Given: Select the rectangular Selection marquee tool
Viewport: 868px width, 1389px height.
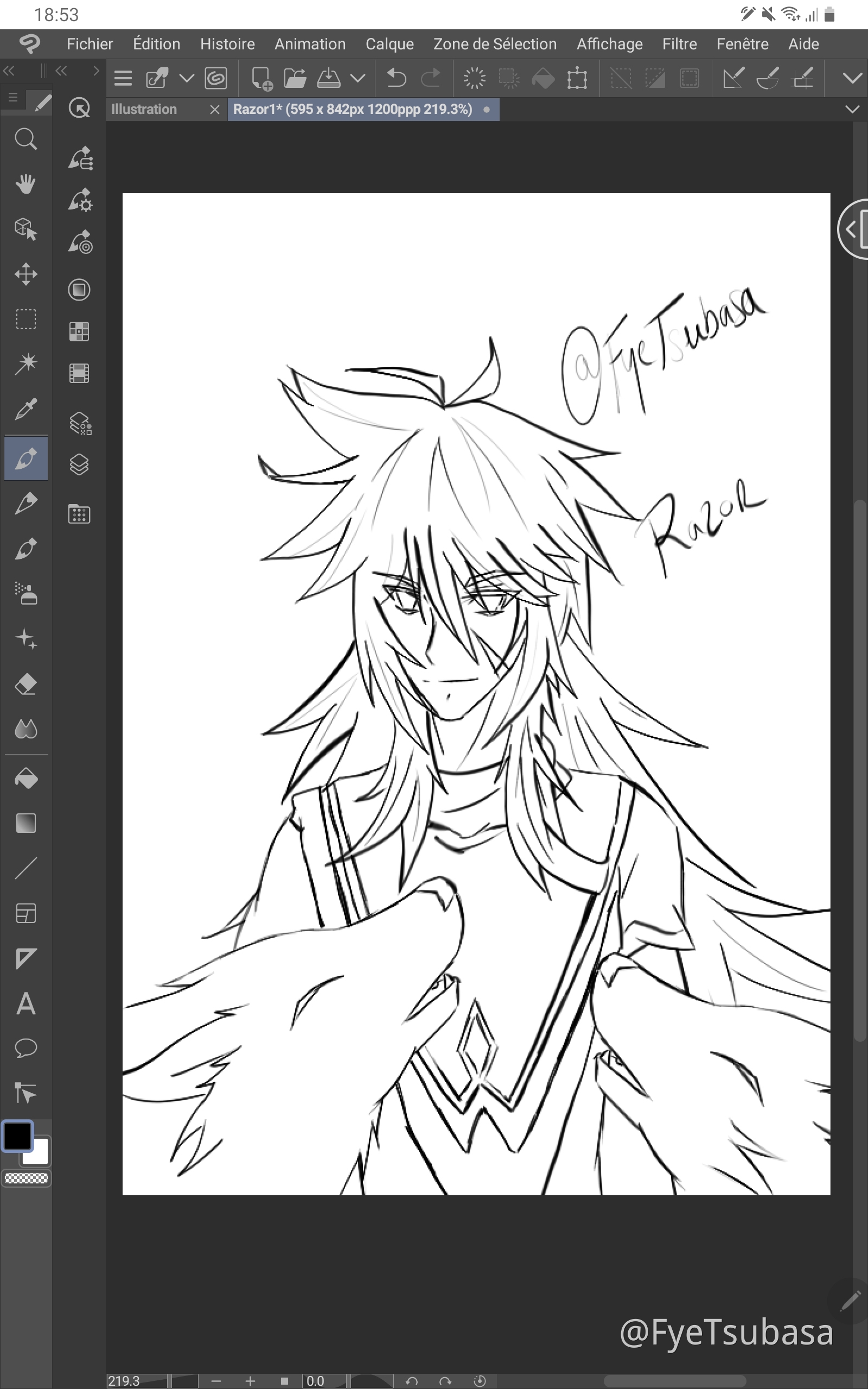Looking at the screenshot, I should tap(26, 318).
